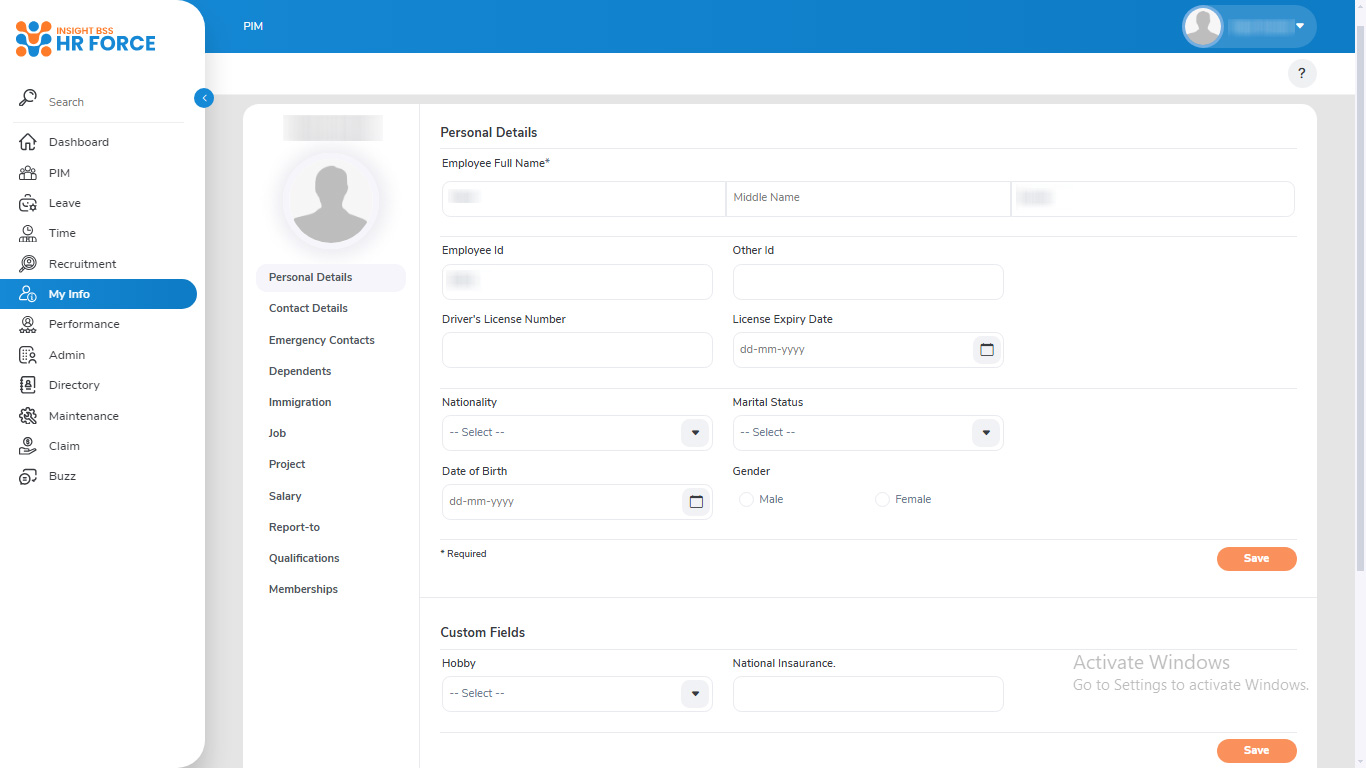
Task: Open the Hobby dropdown
Action: click(695, 694)
